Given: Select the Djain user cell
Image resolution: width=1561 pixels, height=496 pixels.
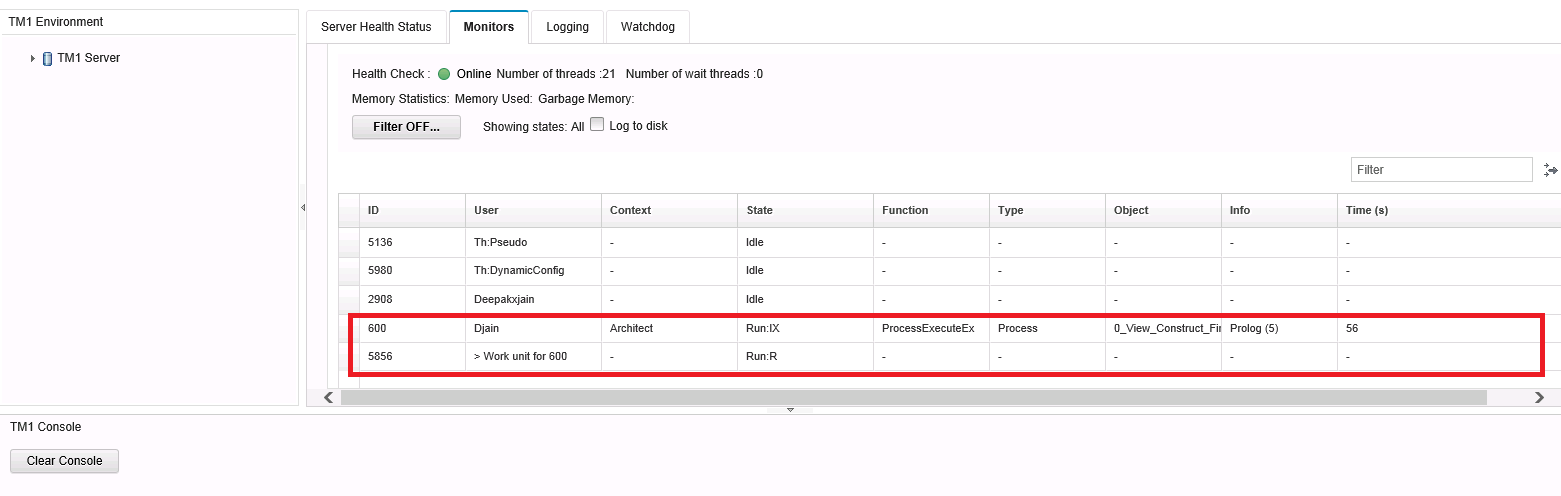Looking at the screenshot, I should [534, 328].
